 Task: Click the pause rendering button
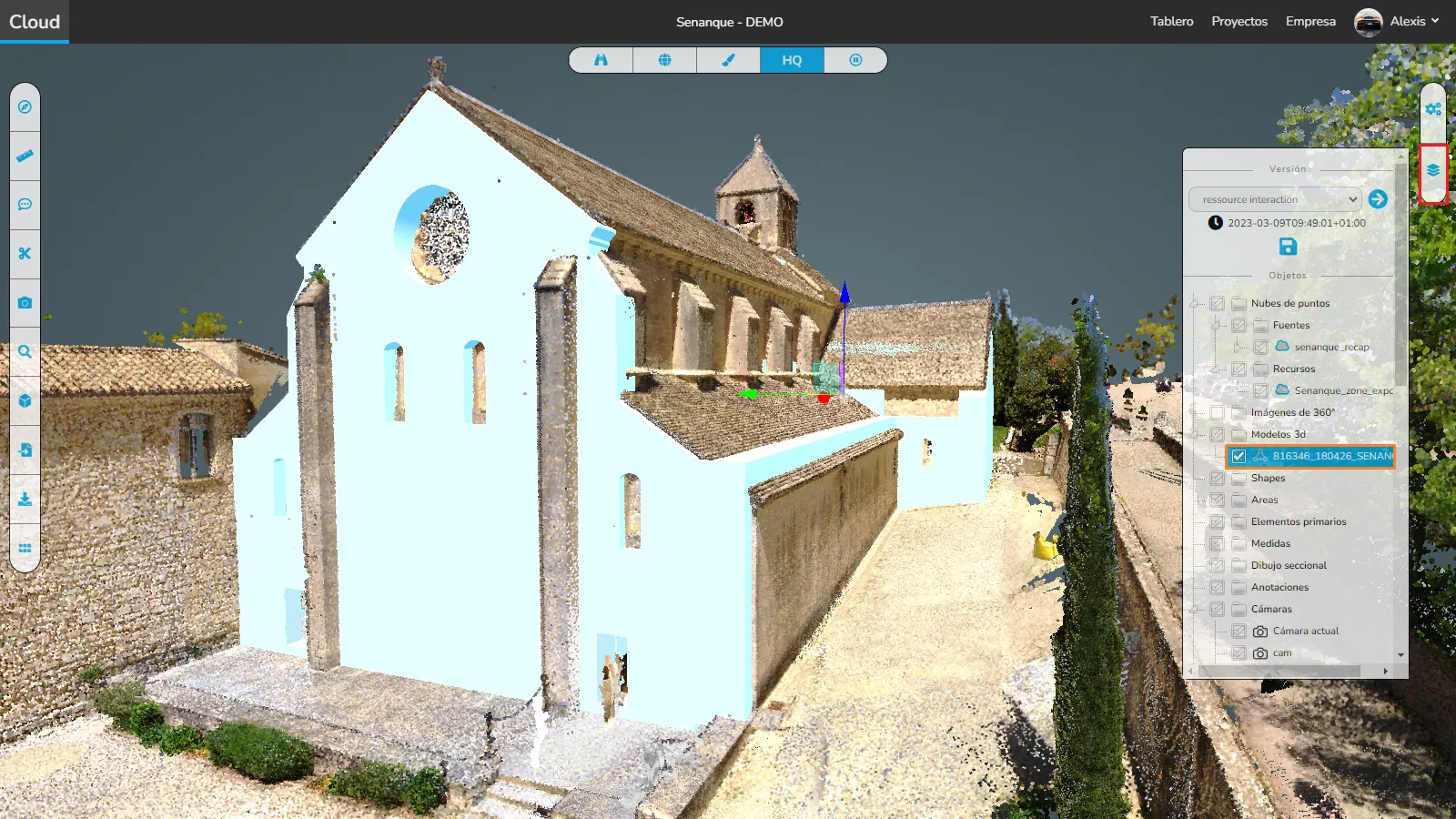[x=855, y=60]
